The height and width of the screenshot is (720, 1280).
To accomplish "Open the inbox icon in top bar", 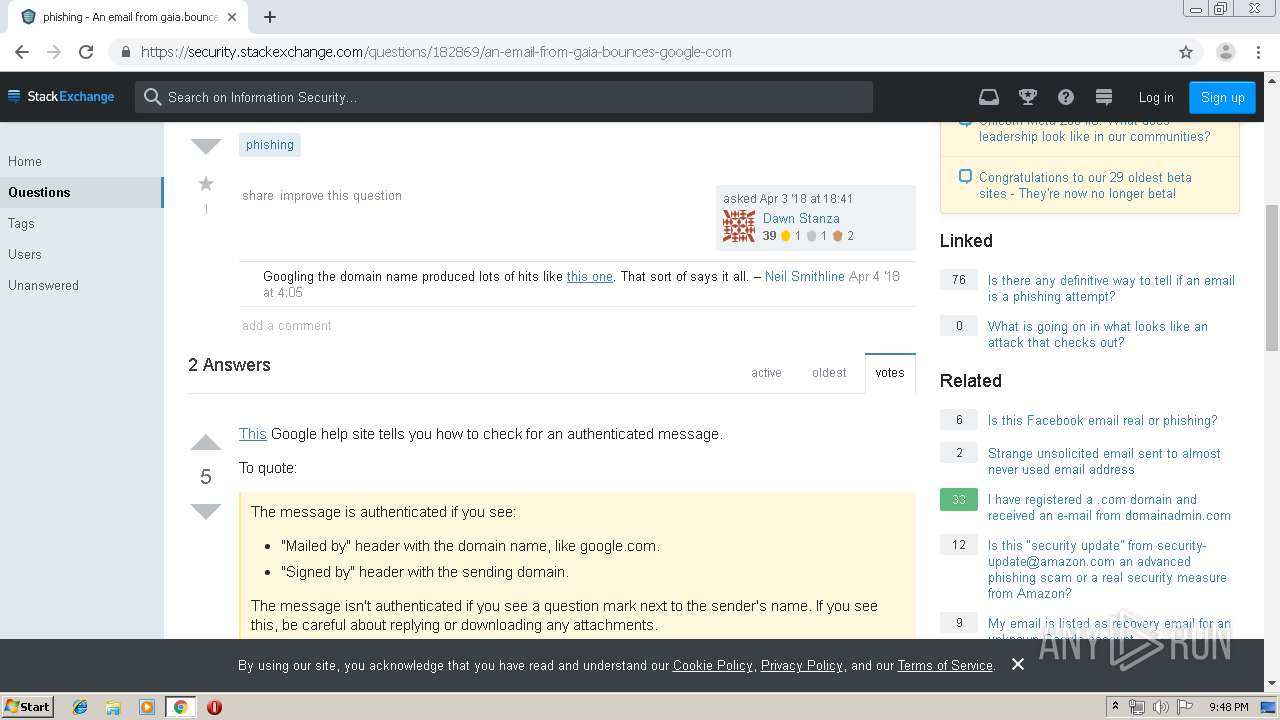I will coord(988,97).
